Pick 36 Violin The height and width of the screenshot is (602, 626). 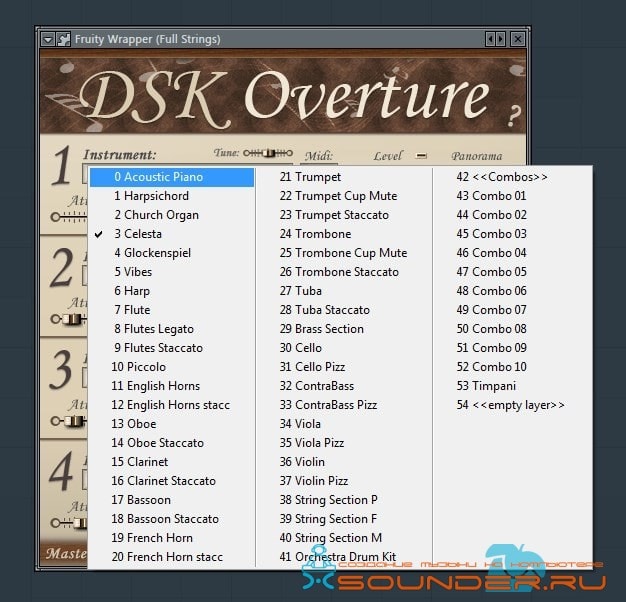344,462
